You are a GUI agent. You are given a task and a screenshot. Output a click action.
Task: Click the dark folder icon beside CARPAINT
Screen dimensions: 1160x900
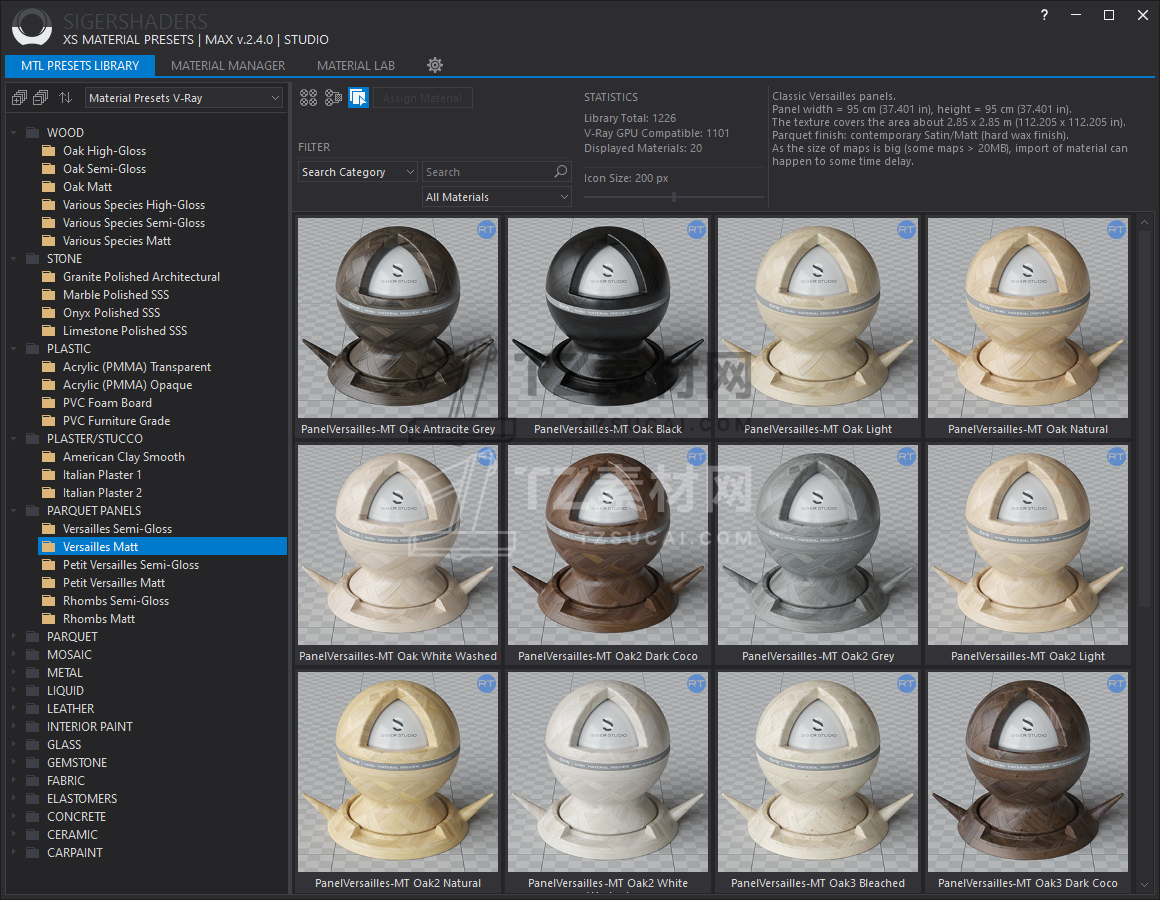[33, 853]
